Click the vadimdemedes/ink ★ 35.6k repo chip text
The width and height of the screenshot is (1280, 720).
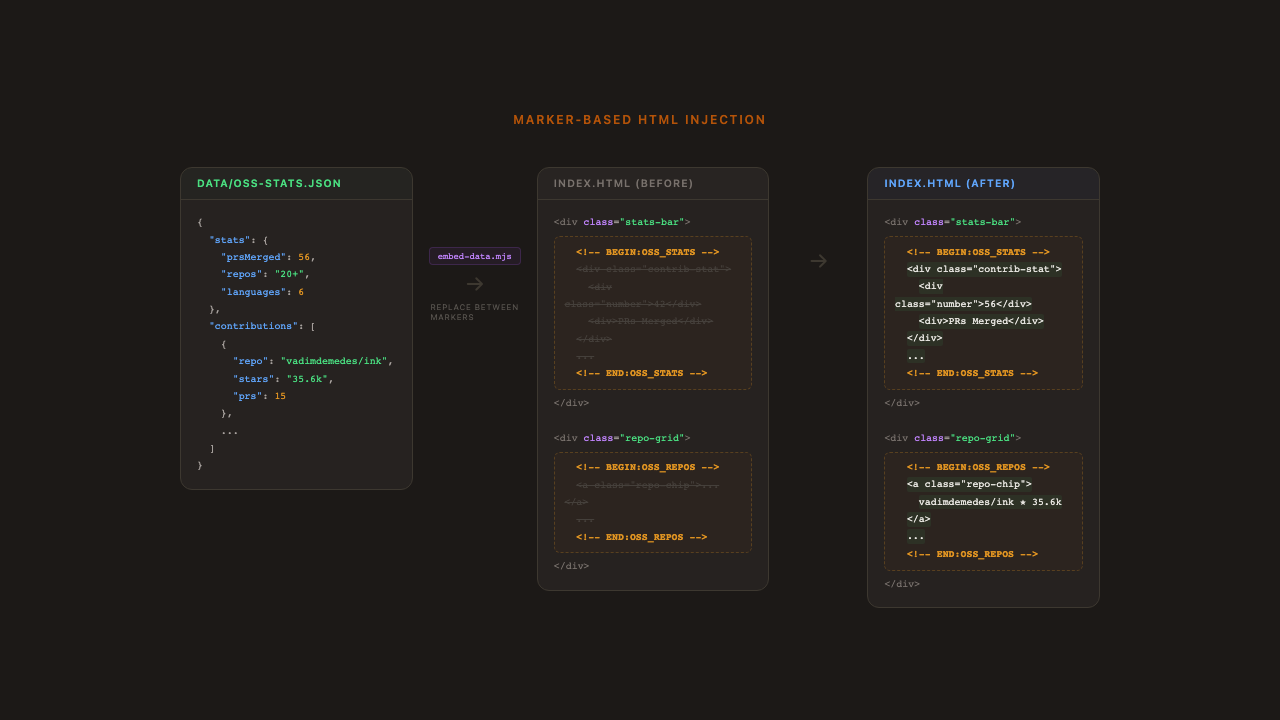[x=989, y=502]
